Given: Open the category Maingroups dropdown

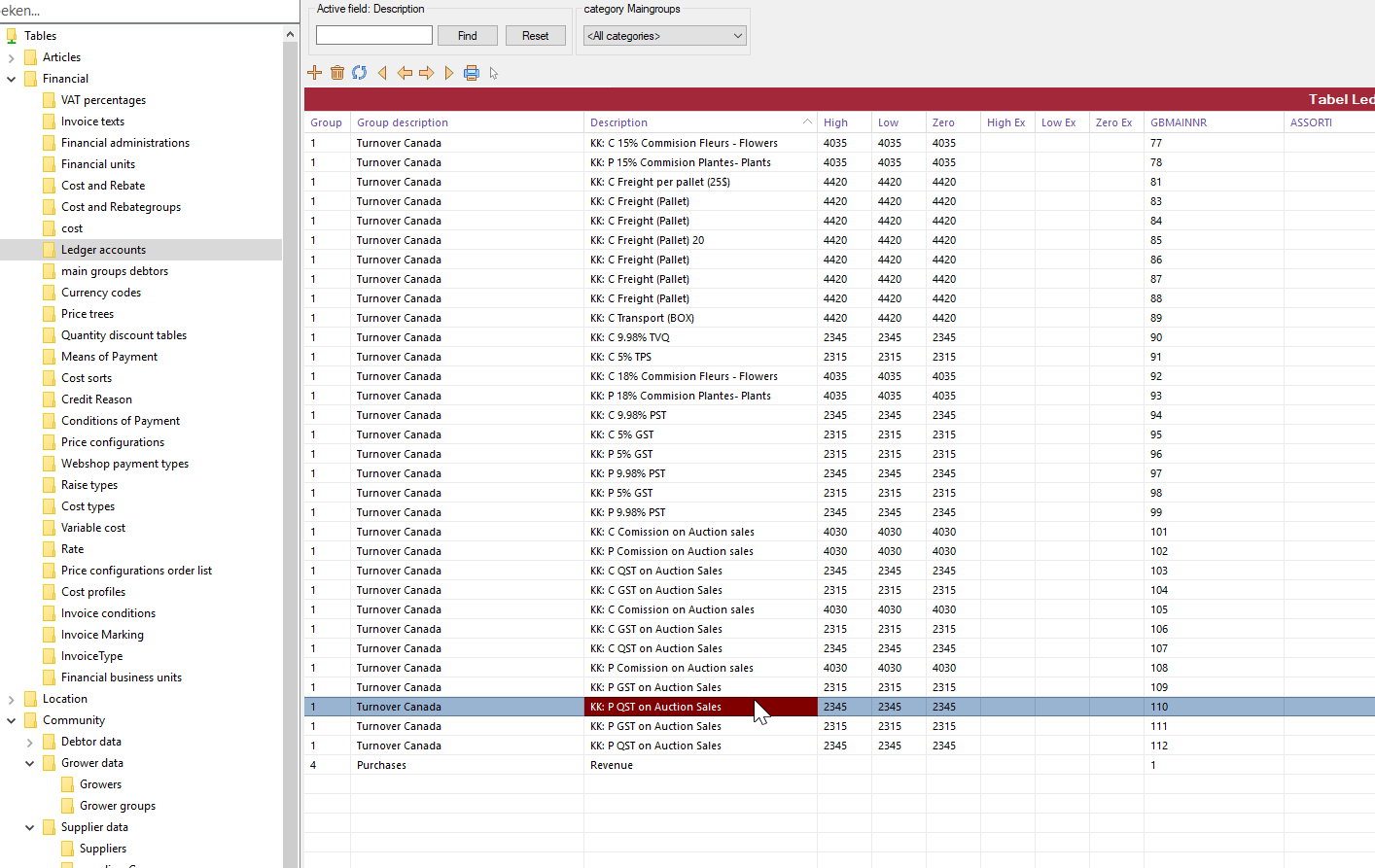Looking at the screenshot, I should [x=665, y=36].
